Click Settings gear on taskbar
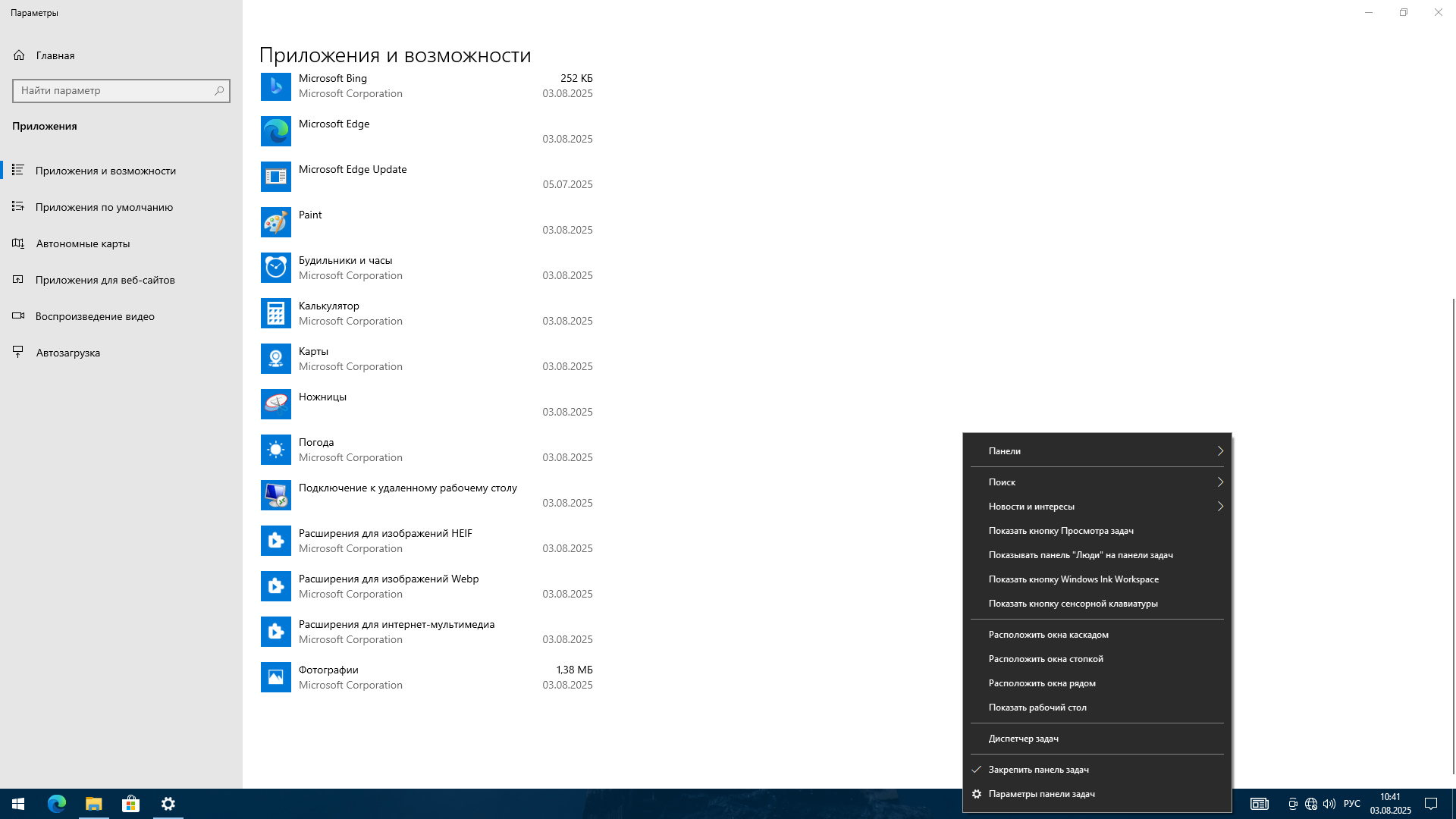 168,804
